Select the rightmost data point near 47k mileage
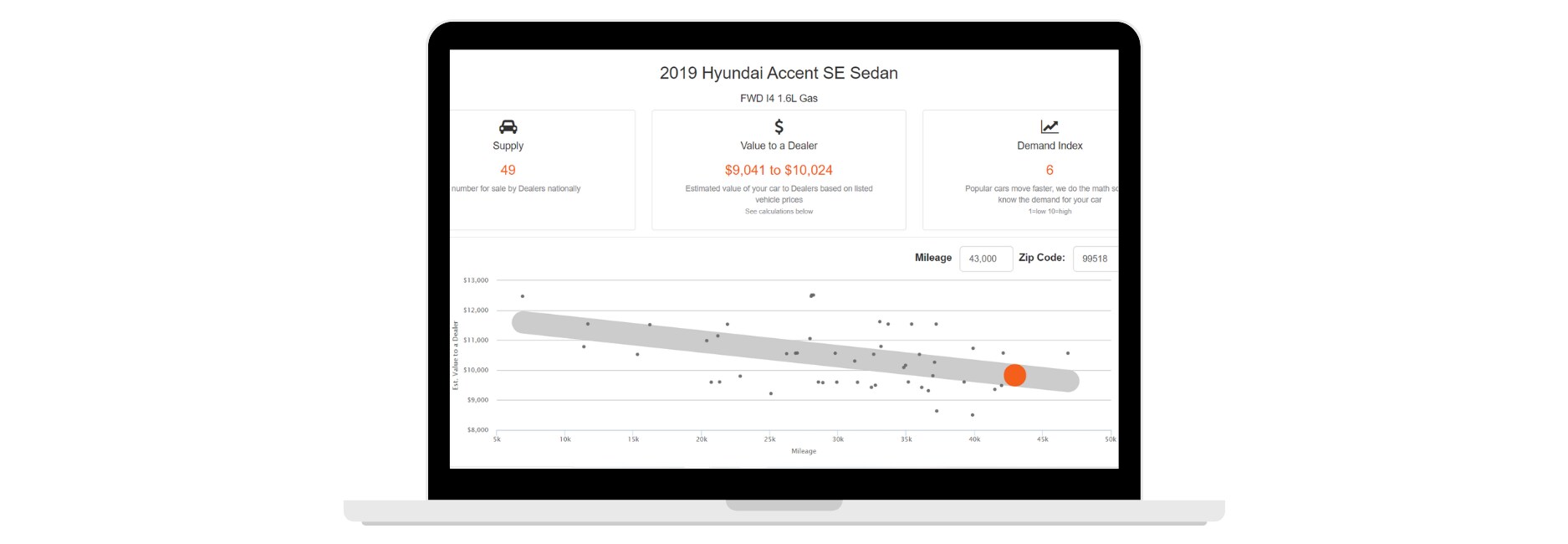Screen dimensions: 1568x544 click(1068, 353)
